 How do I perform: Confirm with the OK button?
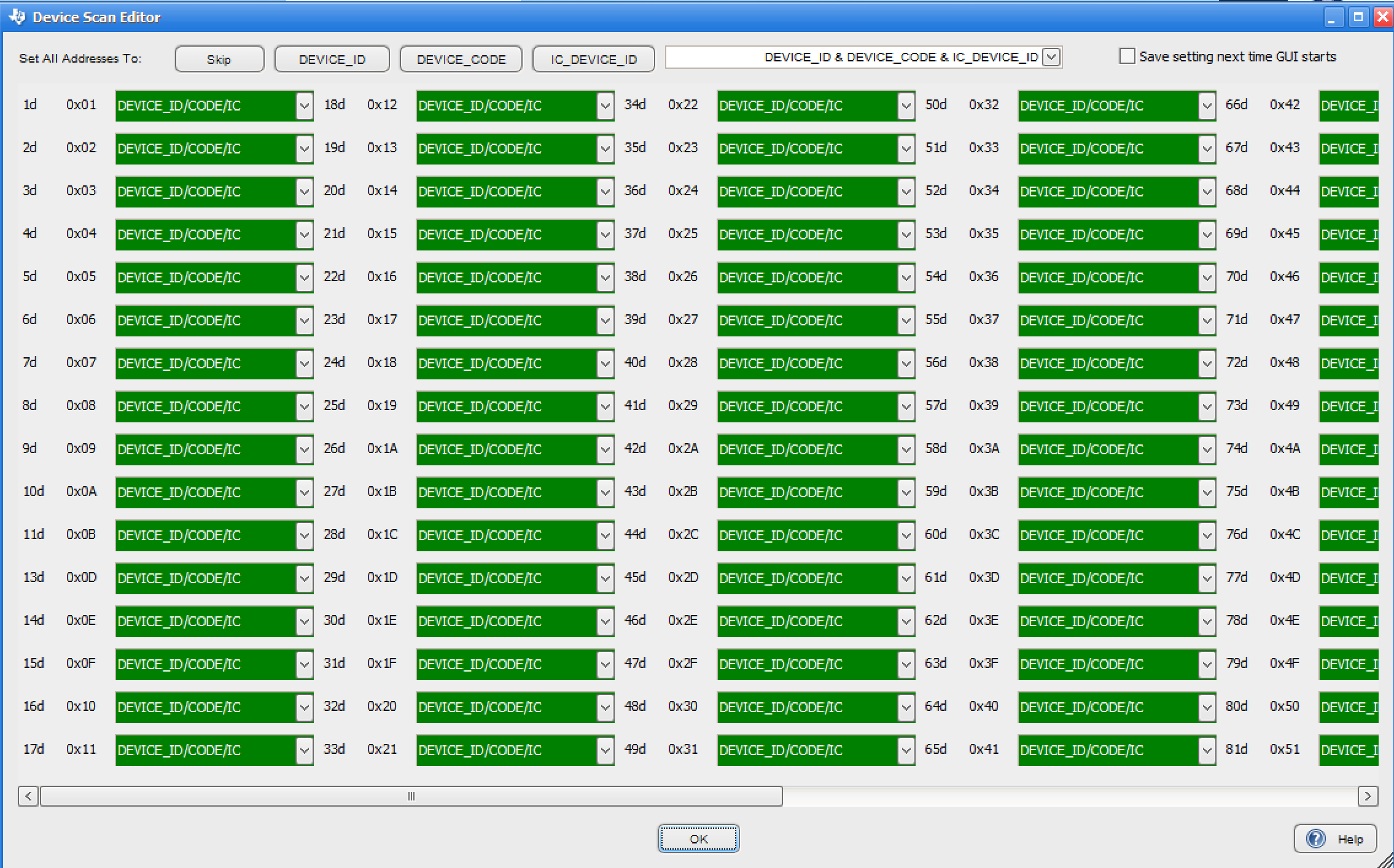(x=698, y=839)
